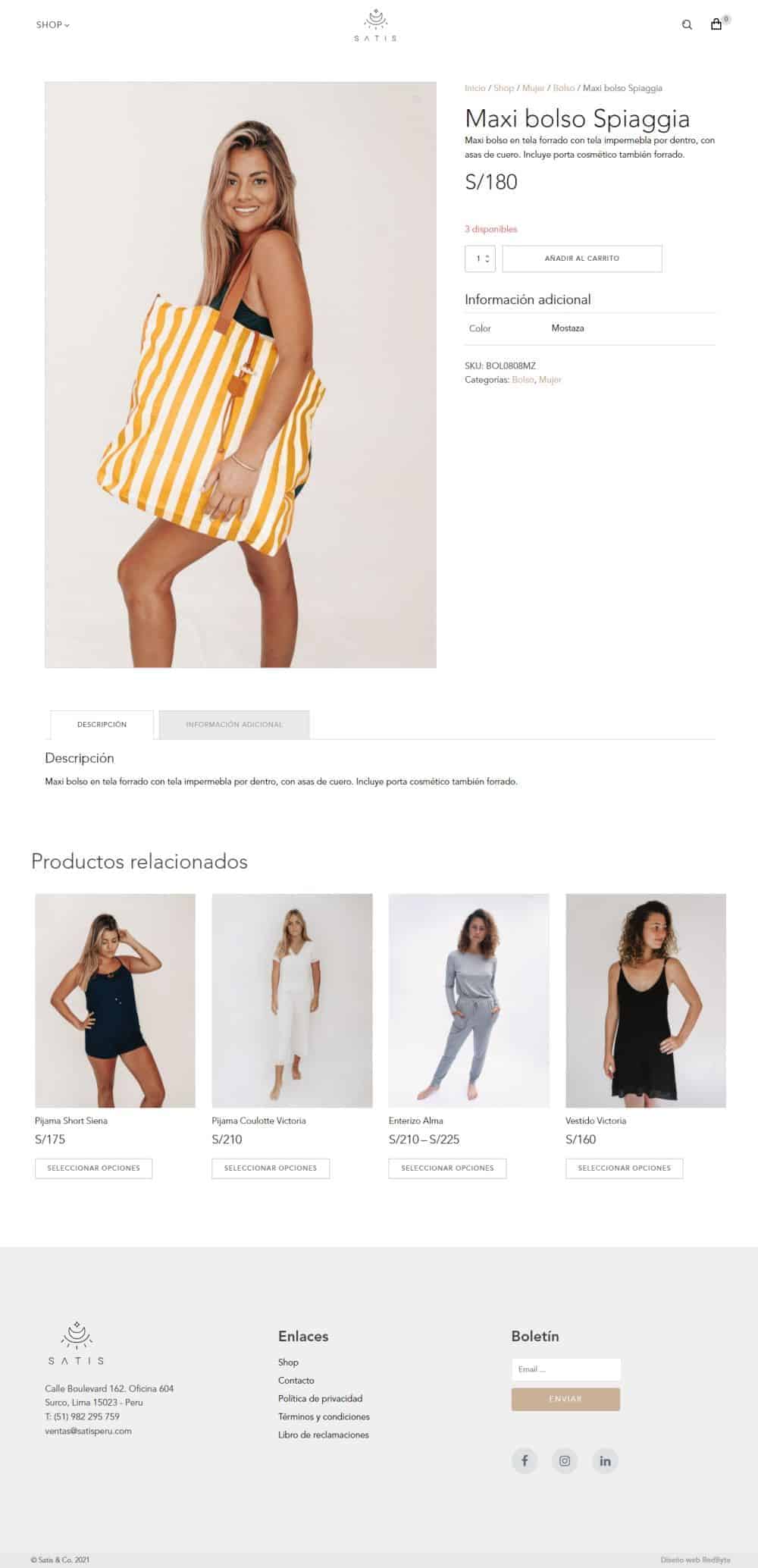Expand the SHOP dropdown menu
The height and width of the screenshot is (1568, 758).
point(52,25)
